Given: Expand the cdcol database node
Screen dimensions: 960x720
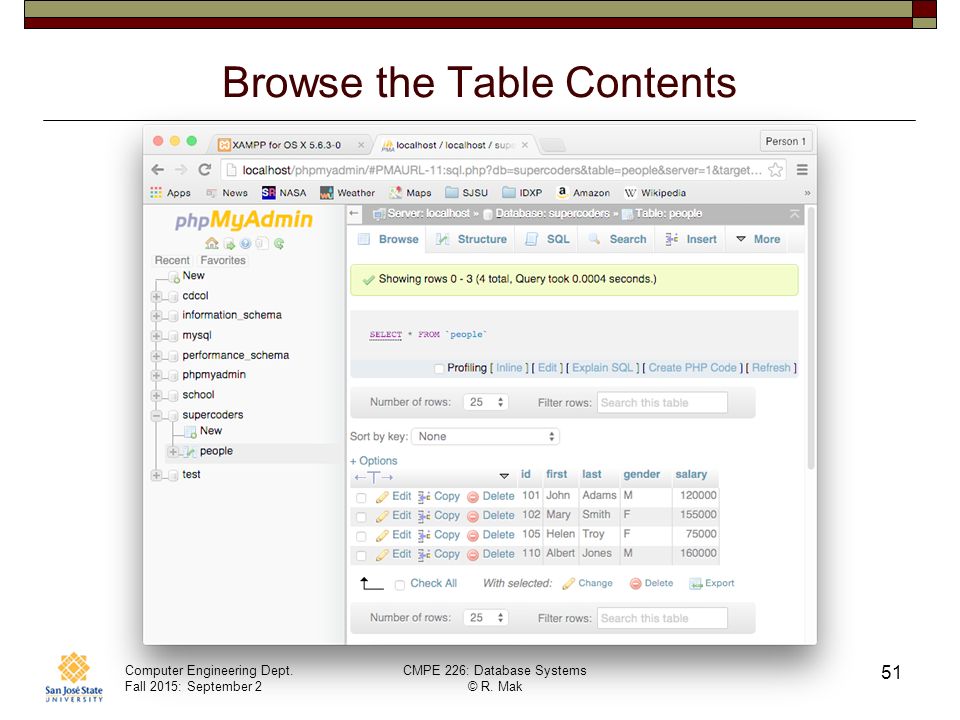Looking at the screenshot, I should [156, 296].
